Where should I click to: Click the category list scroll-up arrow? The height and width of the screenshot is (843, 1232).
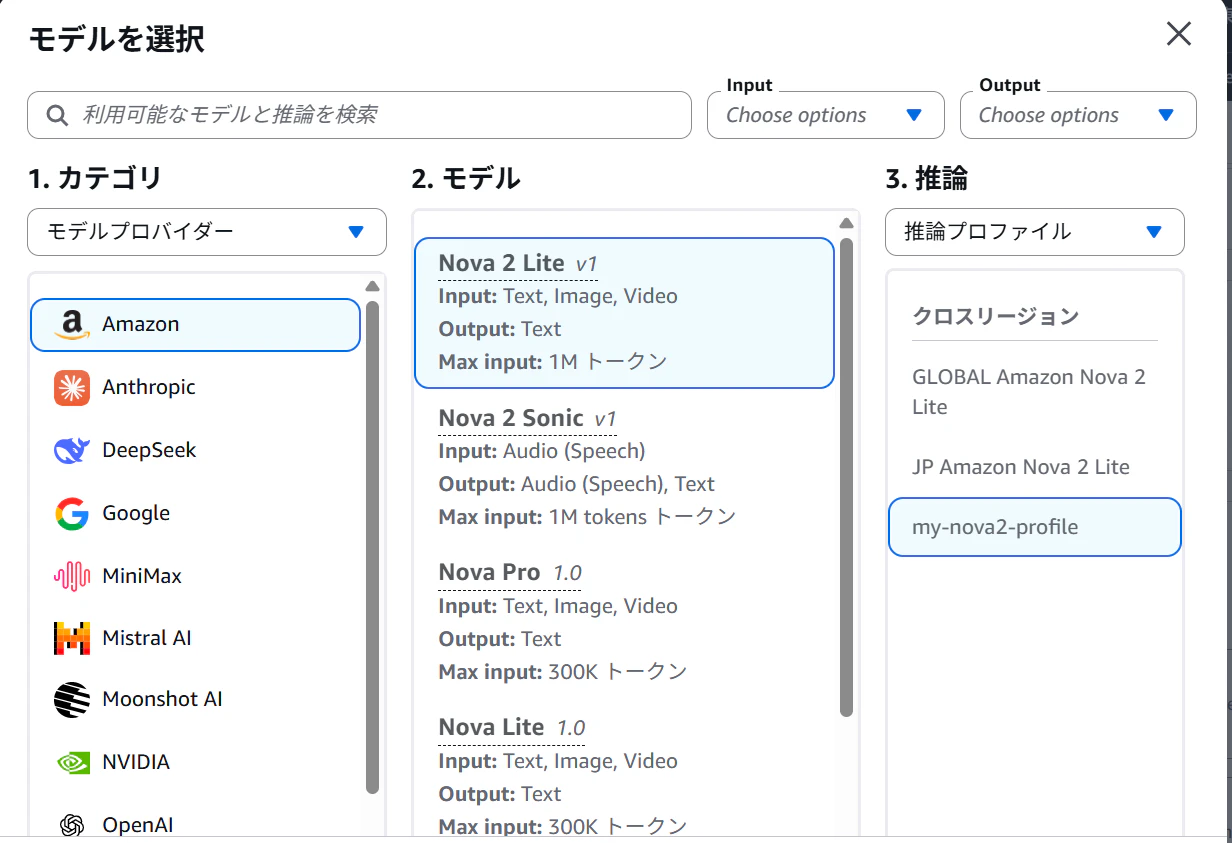tap(373, 286)
